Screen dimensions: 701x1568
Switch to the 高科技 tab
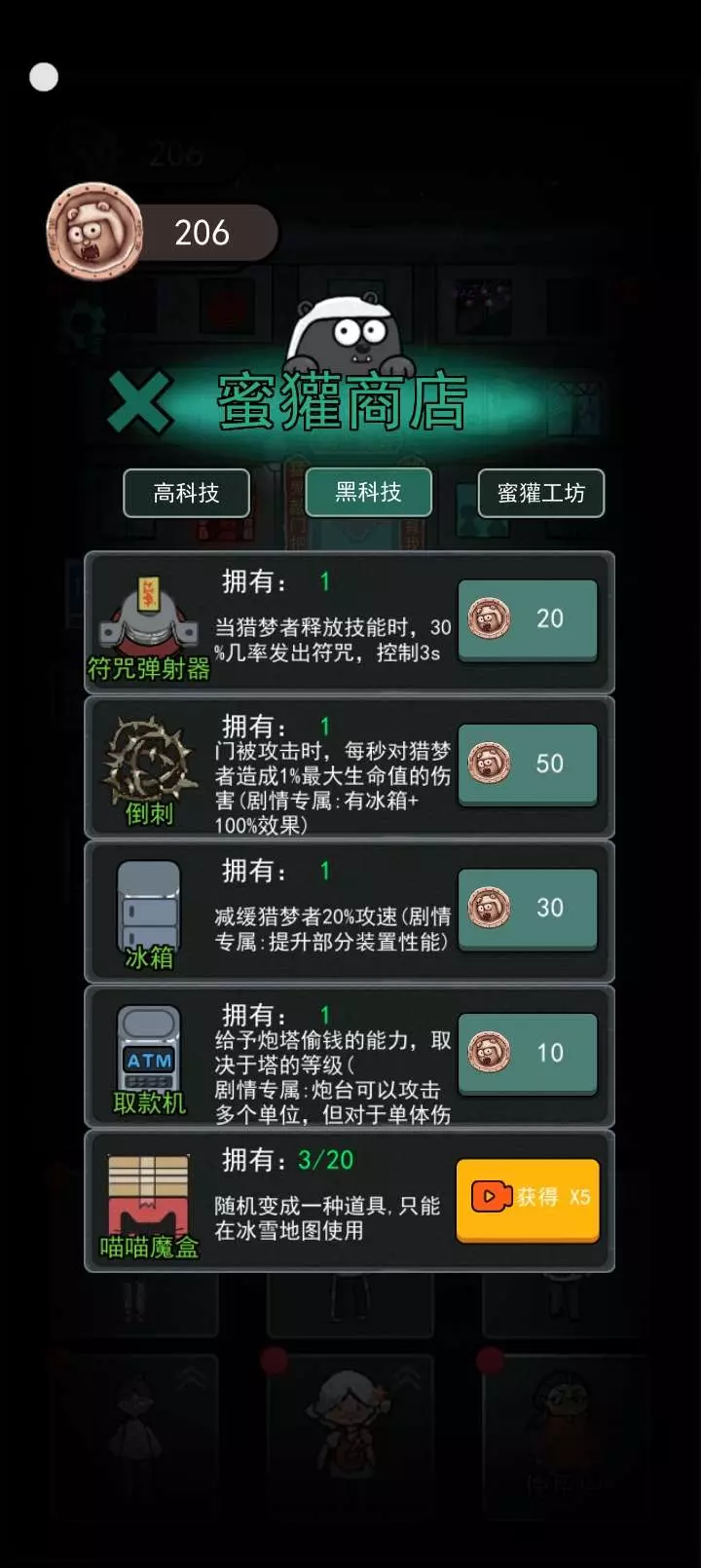coord(186,493)
